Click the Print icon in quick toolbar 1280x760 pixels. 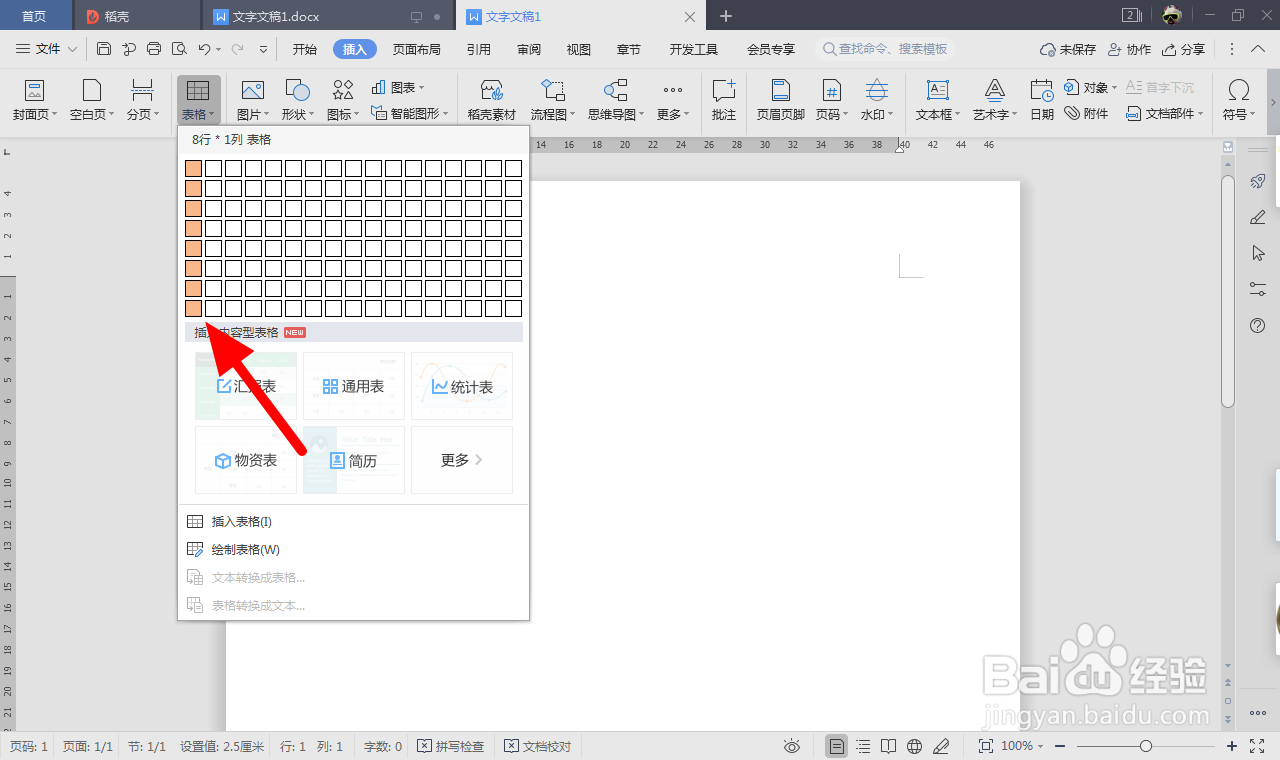(154, 49)
